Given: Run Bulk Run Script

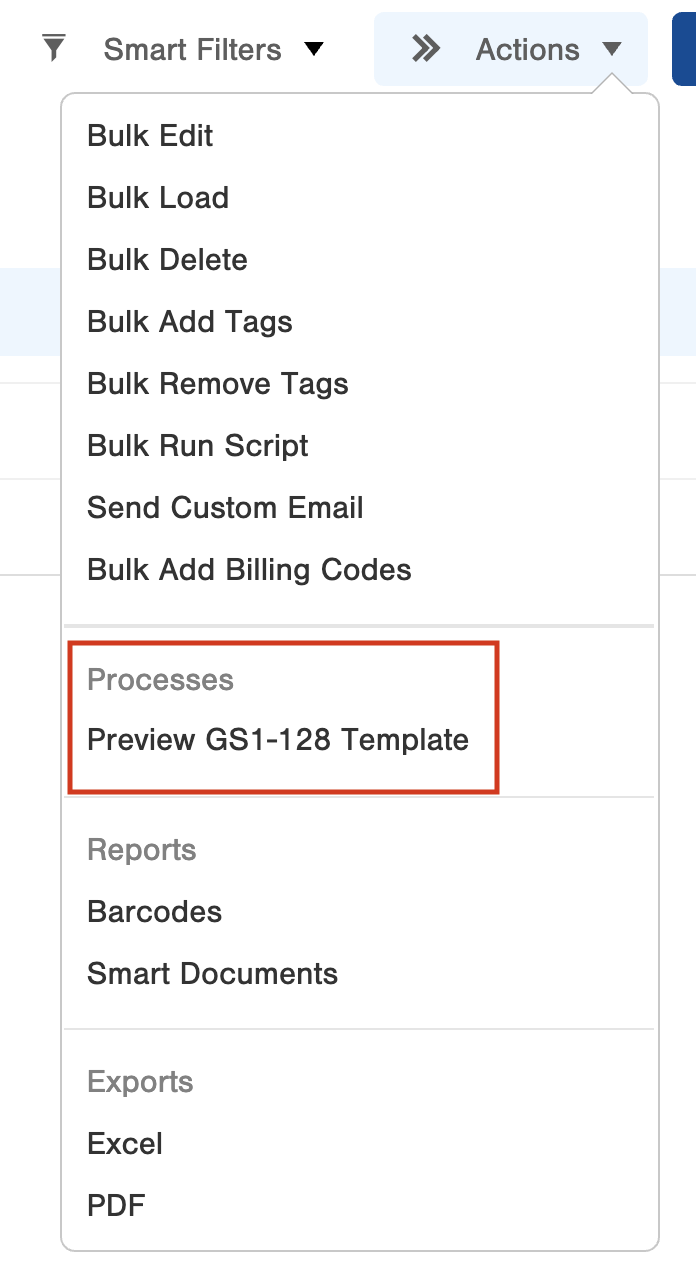Looking at the screenshot, I should [197, 446].
